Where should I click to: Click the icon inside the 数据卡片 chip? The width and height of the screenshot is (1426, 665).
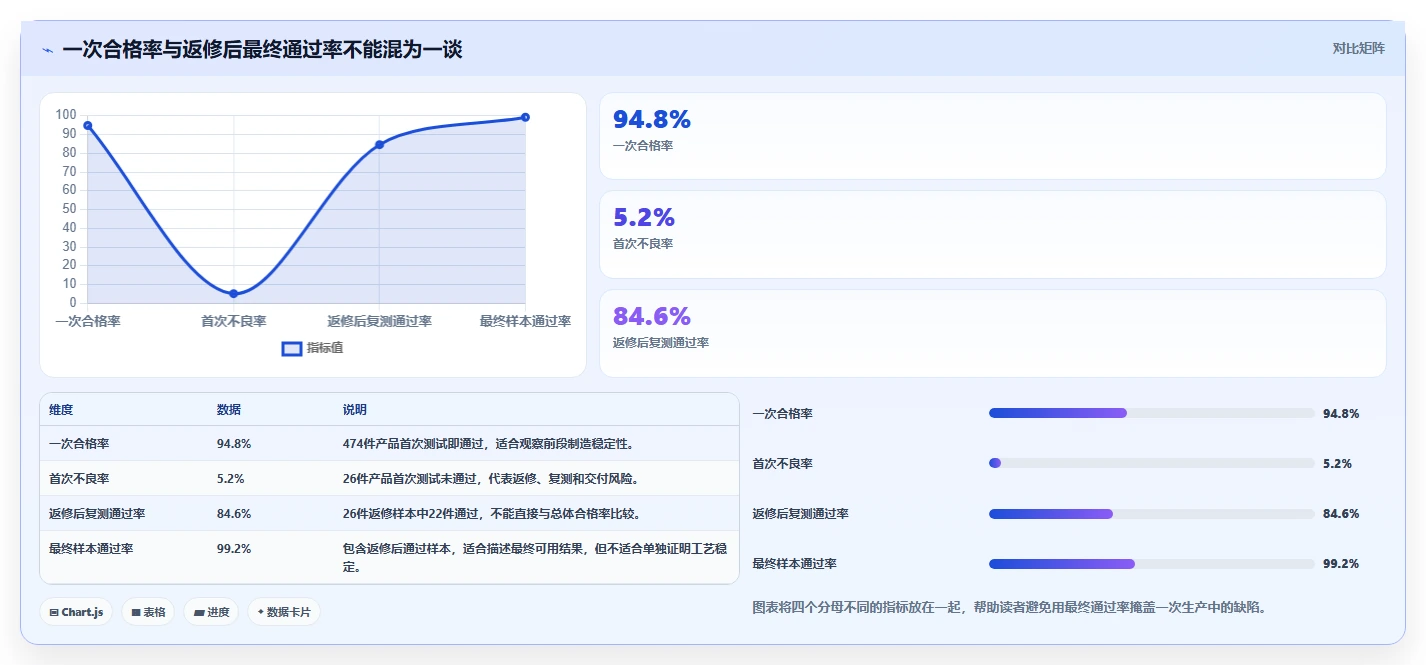click(261, 611)
